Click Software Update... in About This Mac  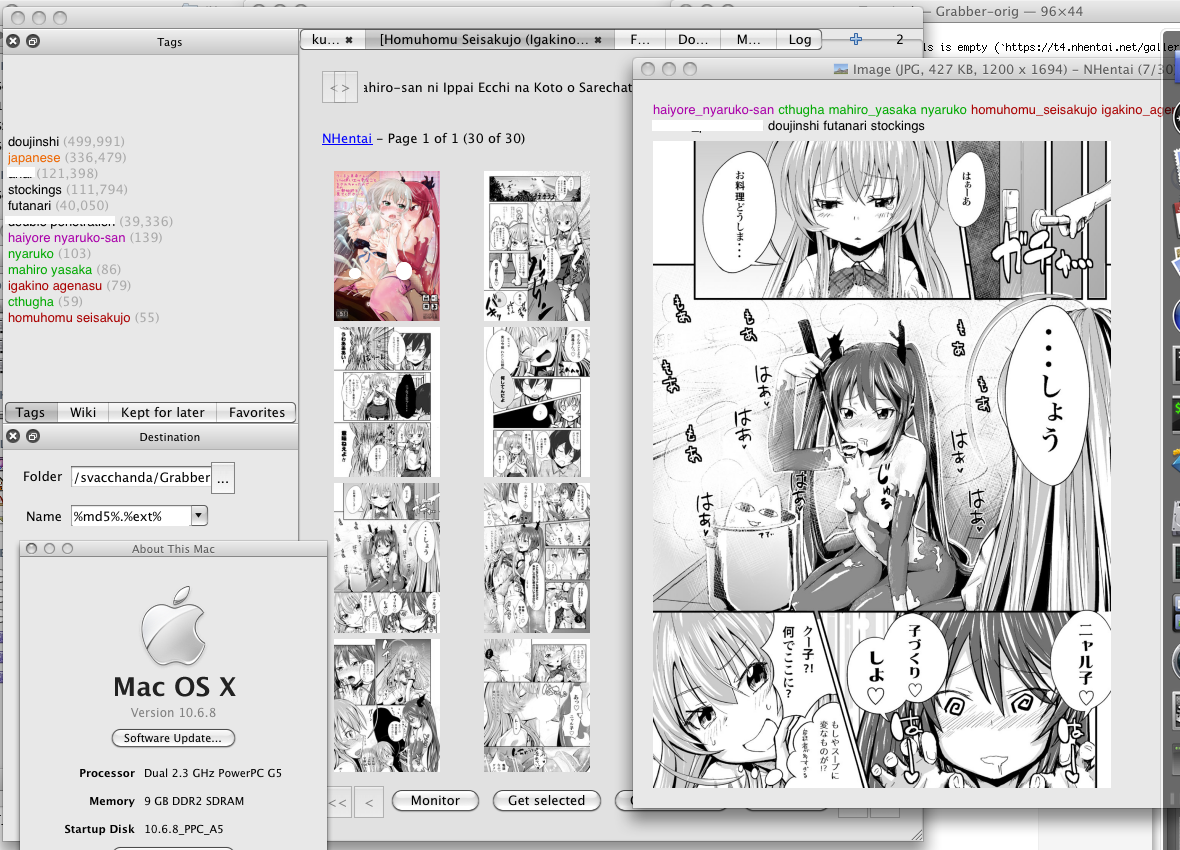tap(173, 738)
